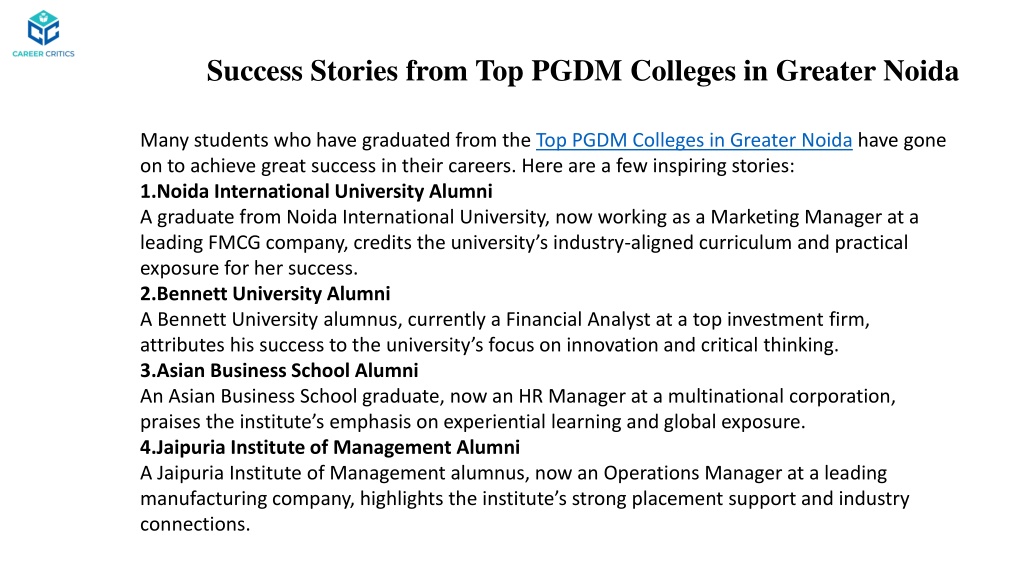Viewport: 1024px width, 576px height.
Task: Click the word FMCG in the paragraph
Action: 234,243
